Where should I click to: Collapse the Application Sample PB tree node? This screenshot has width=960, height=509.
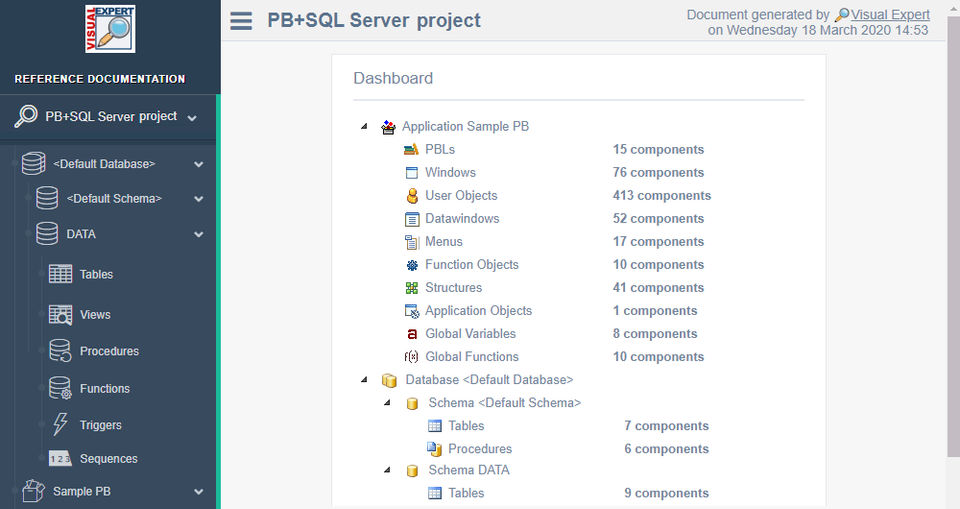(x=363, y=127)
